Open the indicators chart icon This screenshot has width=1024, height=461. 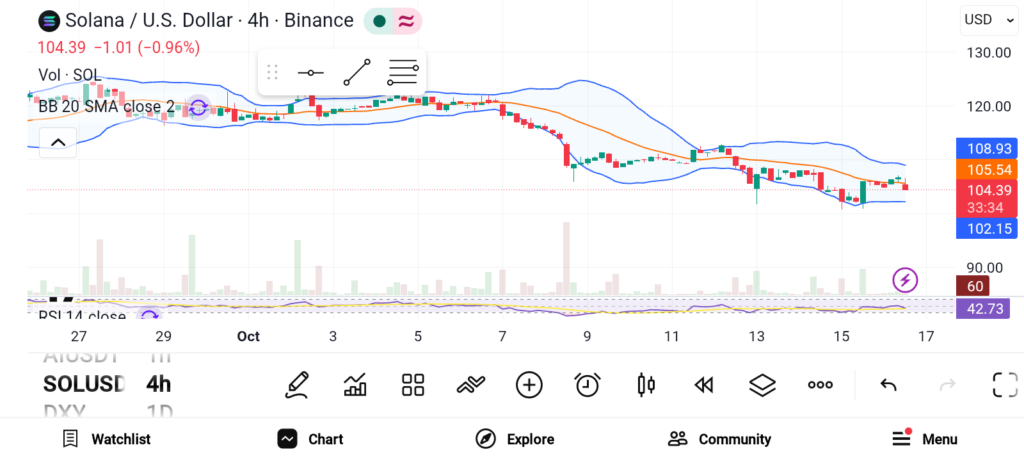(x=355, y=385)
